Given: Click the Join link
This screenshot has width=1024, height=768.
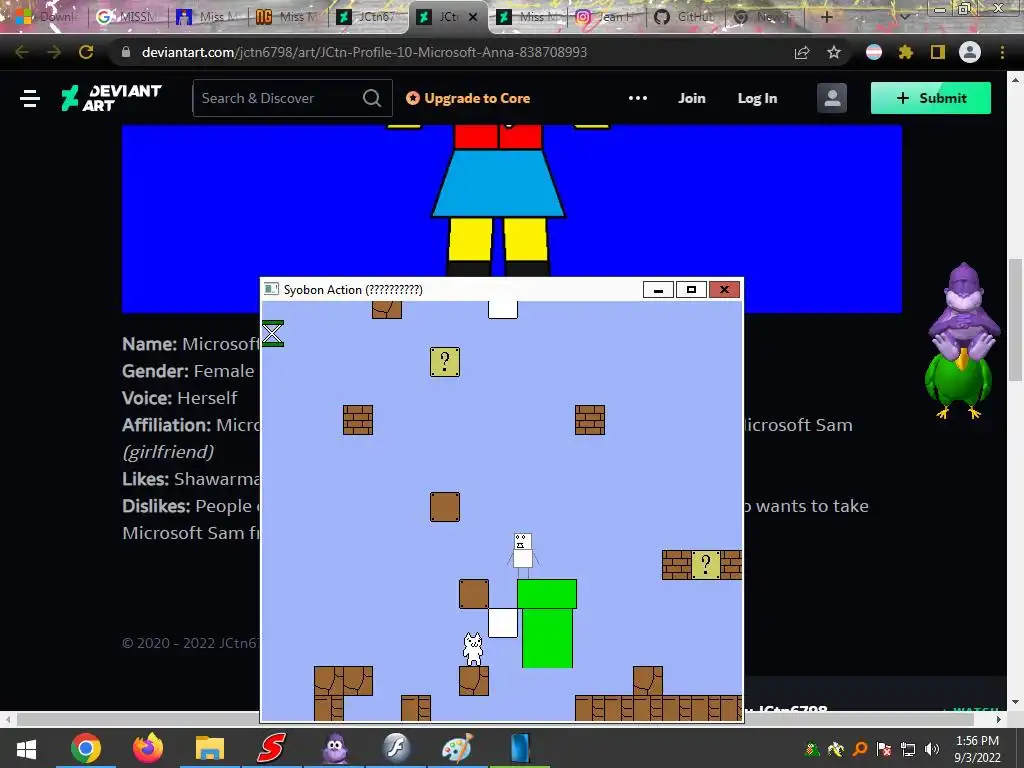Looking at the screenshot, I should [692, 98].
